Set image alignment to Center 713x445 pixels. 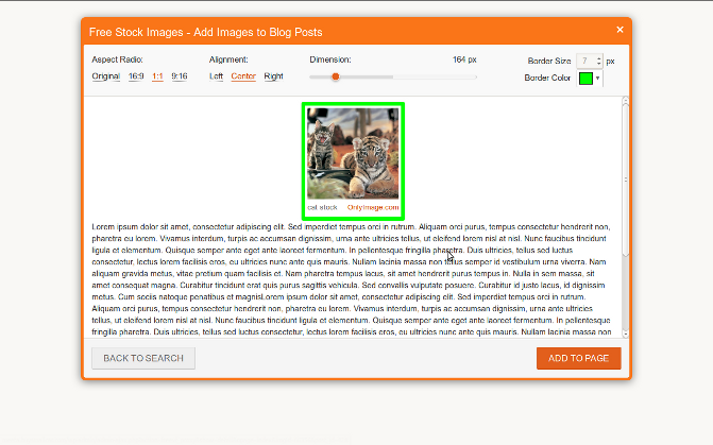[x=243, y=76]
